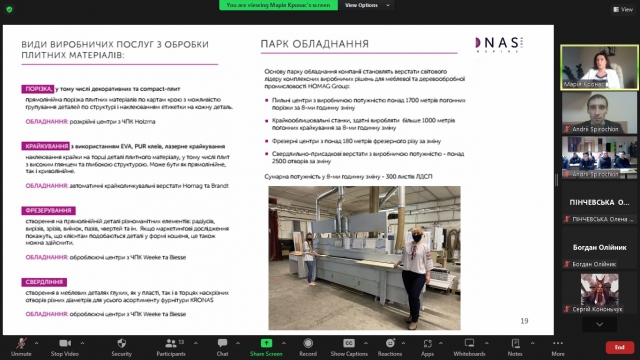Expand the arrow beside Whiteboards

pos(487,344)
